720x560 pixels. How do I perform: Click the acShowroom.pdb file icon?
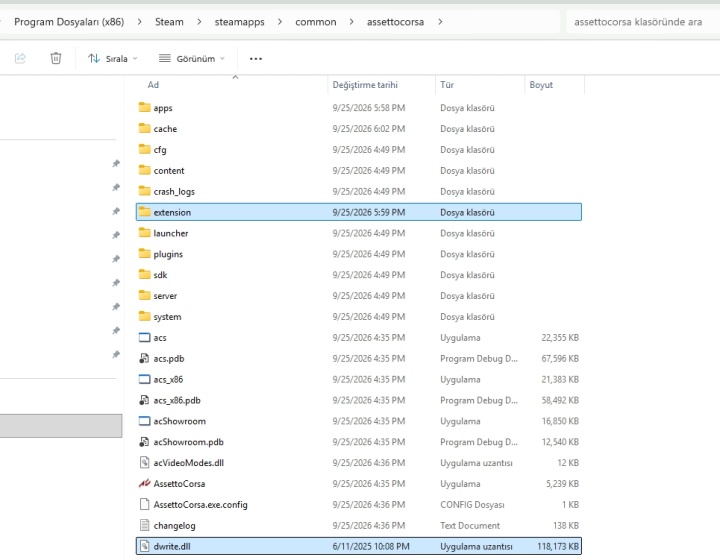click(144, 442)
